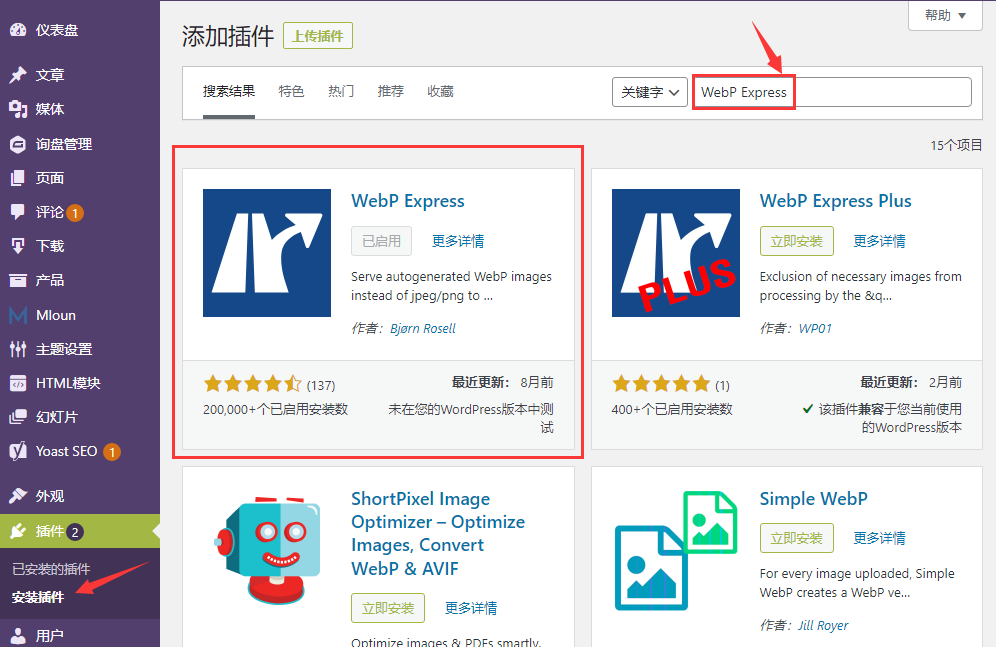Click the Mloun logo icon
The image size is (996, 647).
pyautogui.click(x=18, y=315)
